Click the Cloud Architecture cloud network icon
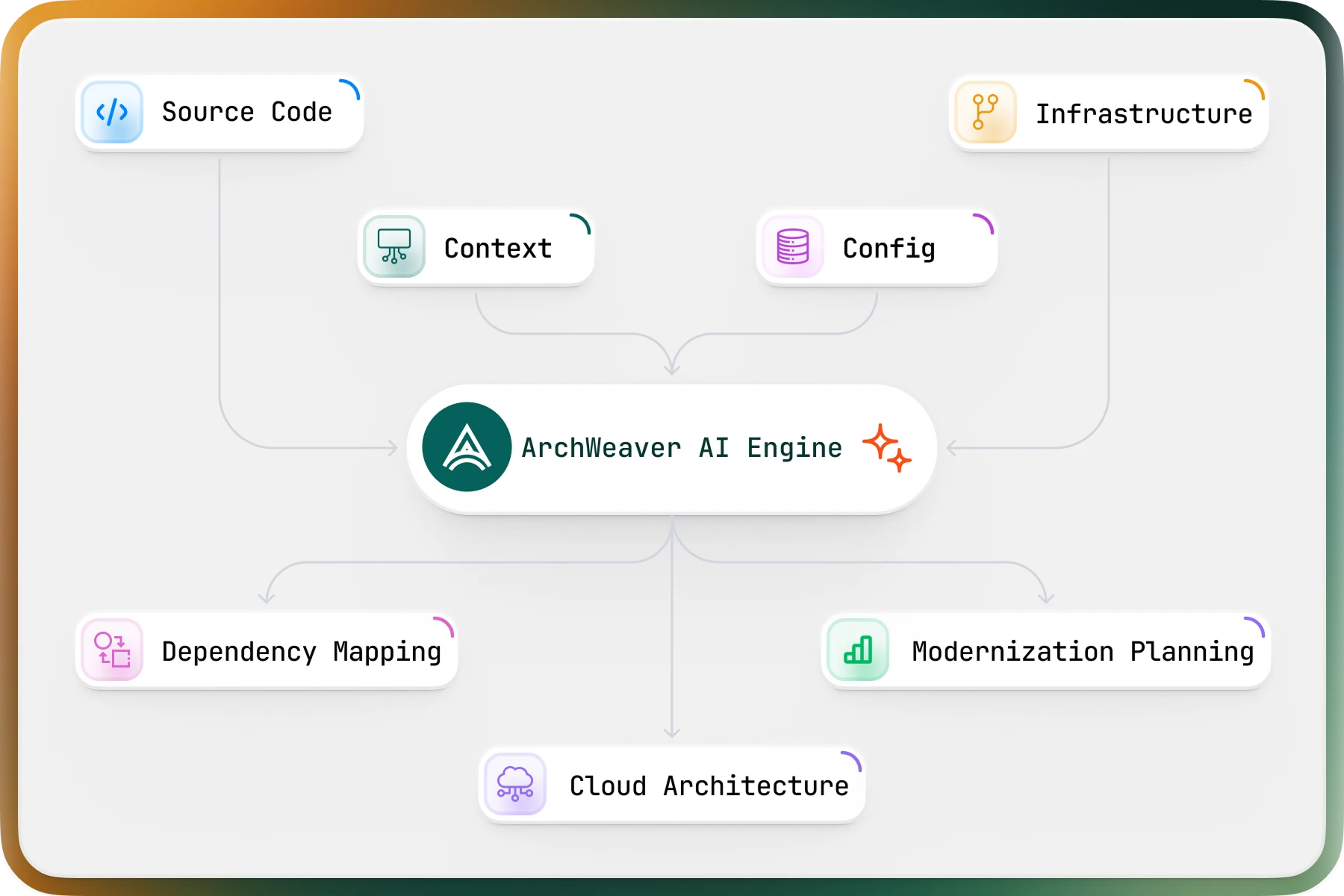 click(x=515, y=784)
